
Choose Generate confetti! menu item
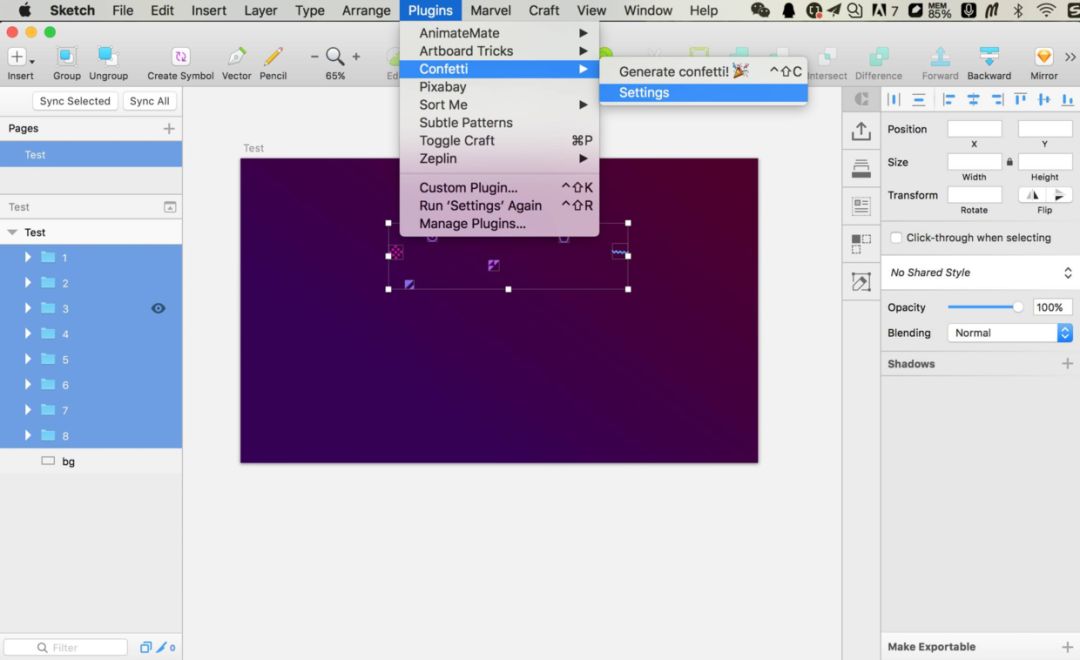click(x=703, y=72)
